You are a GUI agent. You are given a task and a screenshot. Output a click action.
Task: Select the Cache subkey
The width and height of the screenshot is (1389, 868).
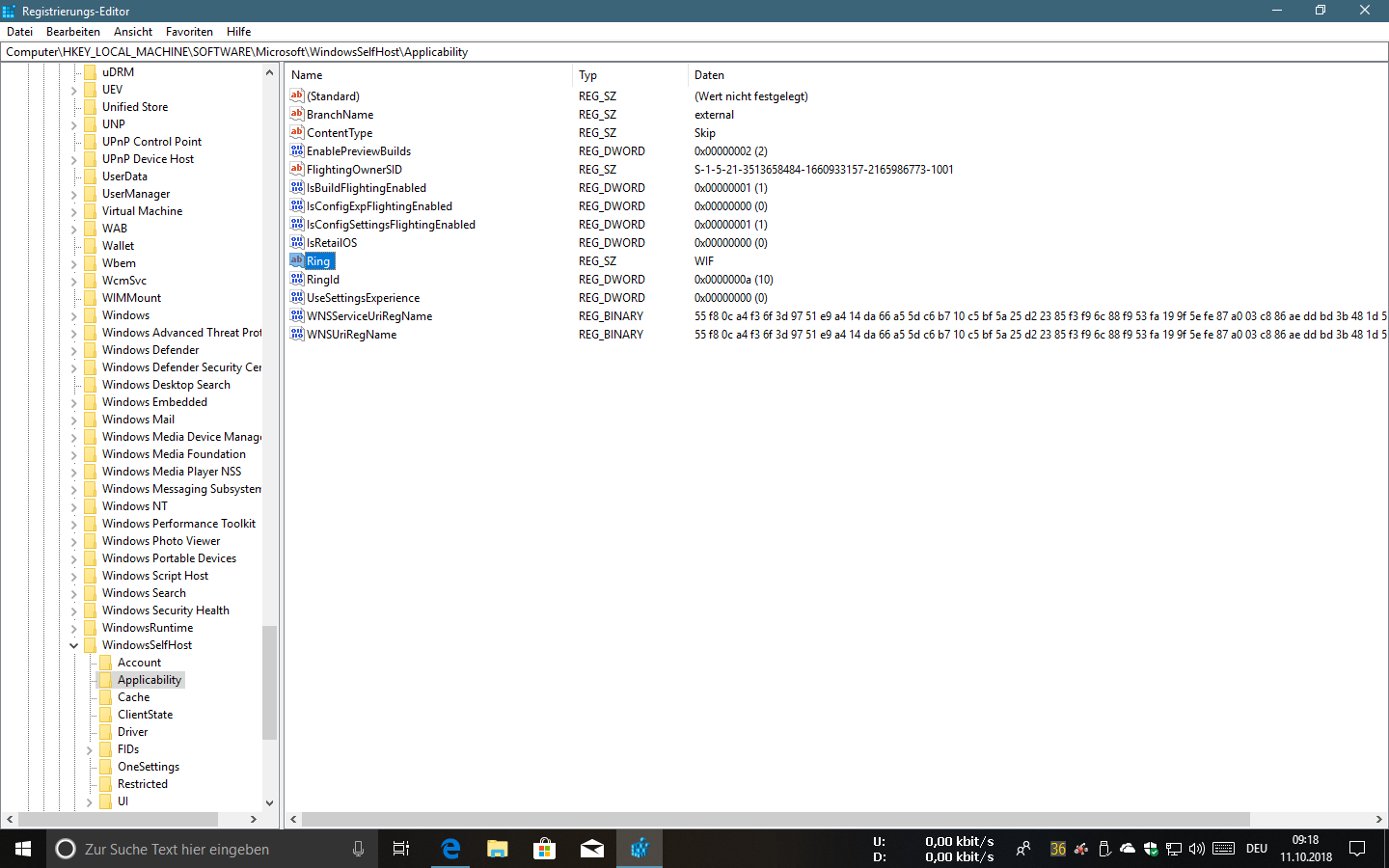[x=133, y=697]
